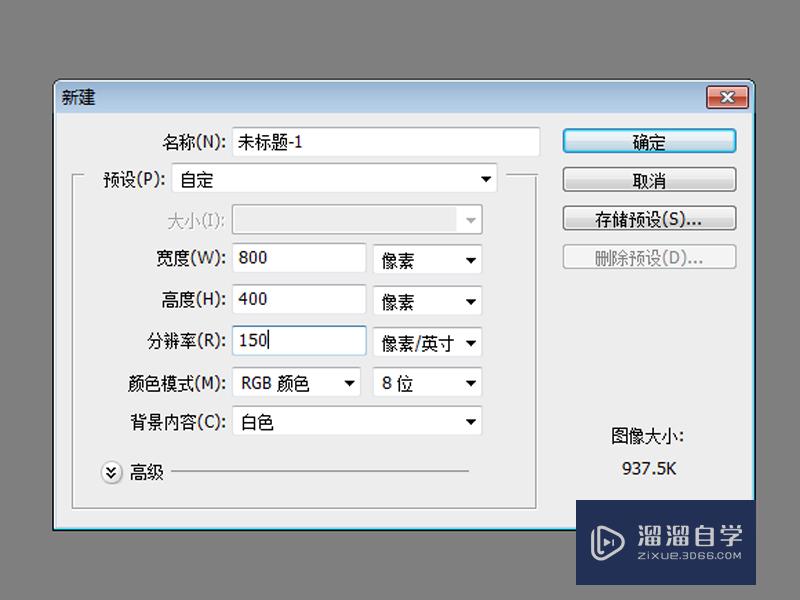
Task: Click the 图像大小 value 937.5K
Action: [x=649, y=468]
